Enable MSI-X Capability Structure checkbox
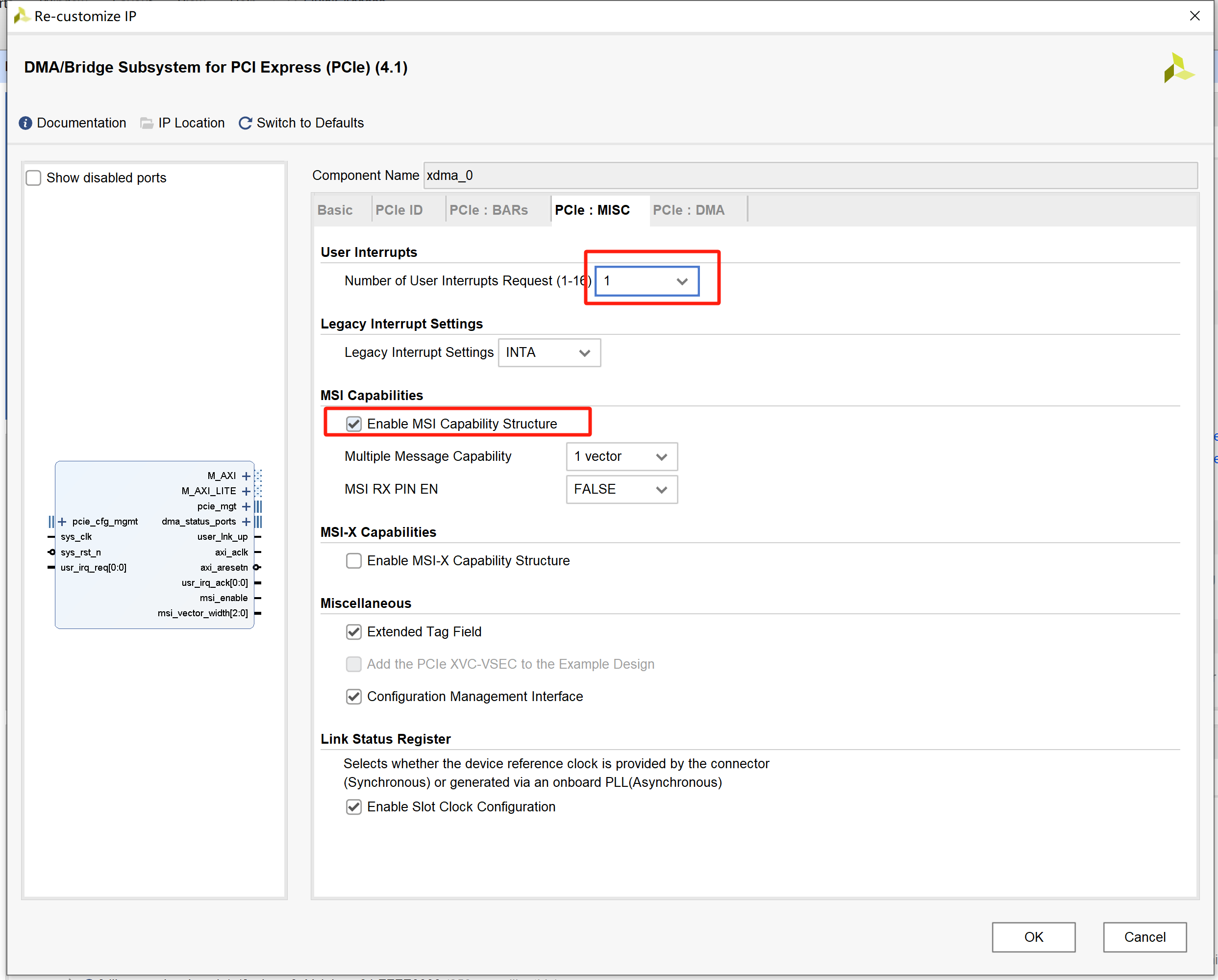Screen dimensions: 1218x980 click(x=354, y=561)
